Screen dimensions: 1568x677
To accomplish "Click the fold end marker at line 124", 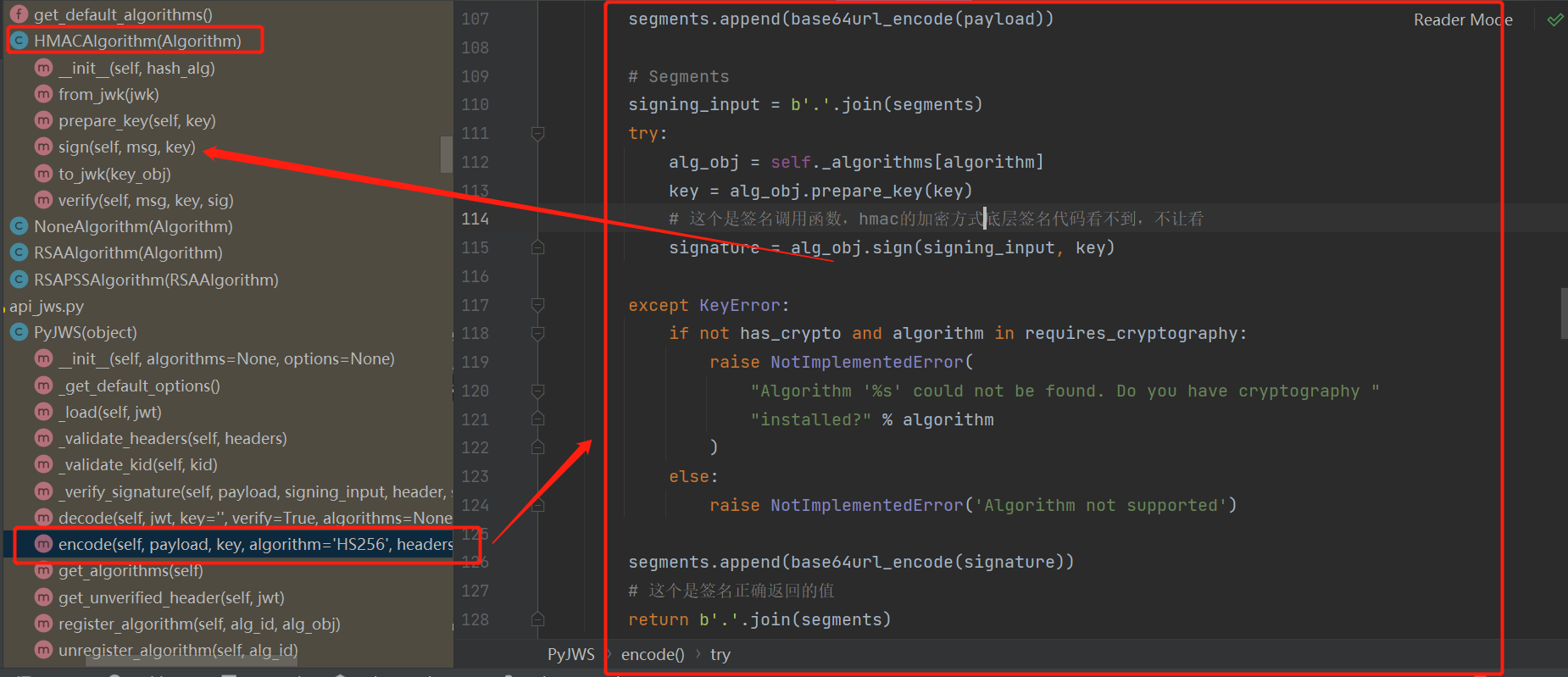I will click(537, 505).
